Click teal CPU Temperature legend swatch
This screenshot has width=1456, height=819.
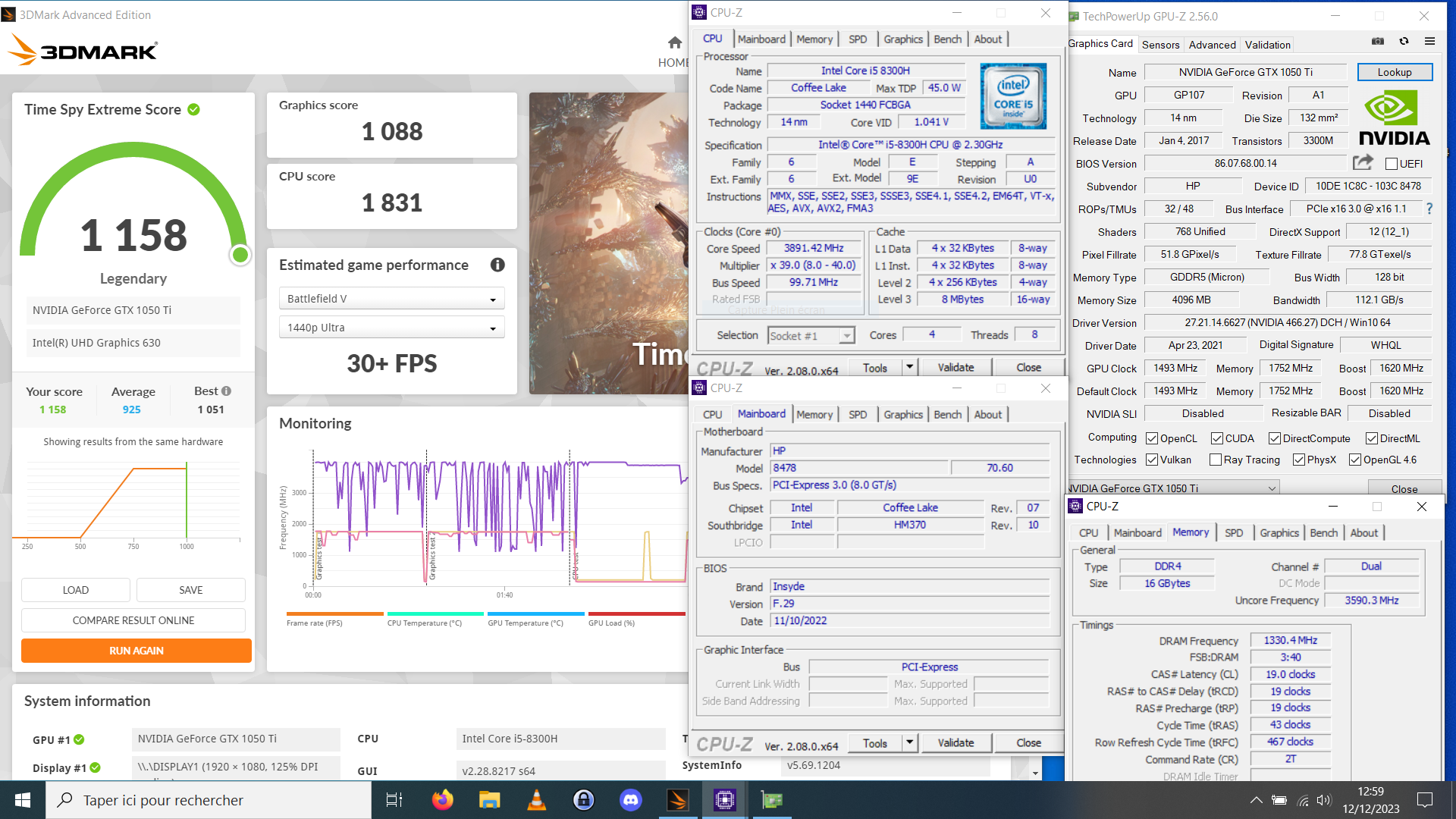(x=435, y=613)
